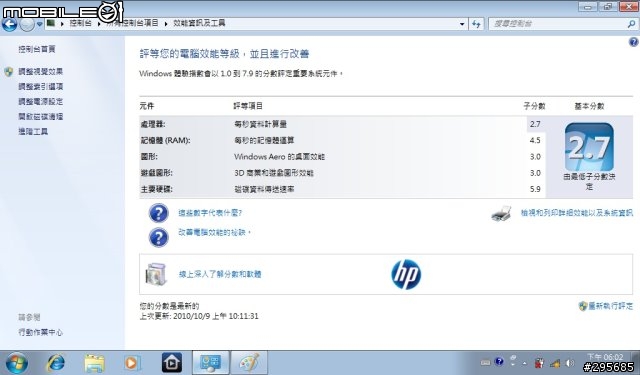The image size is (640, 375).
Task: Click the printer icon
Action: [501, 213]
